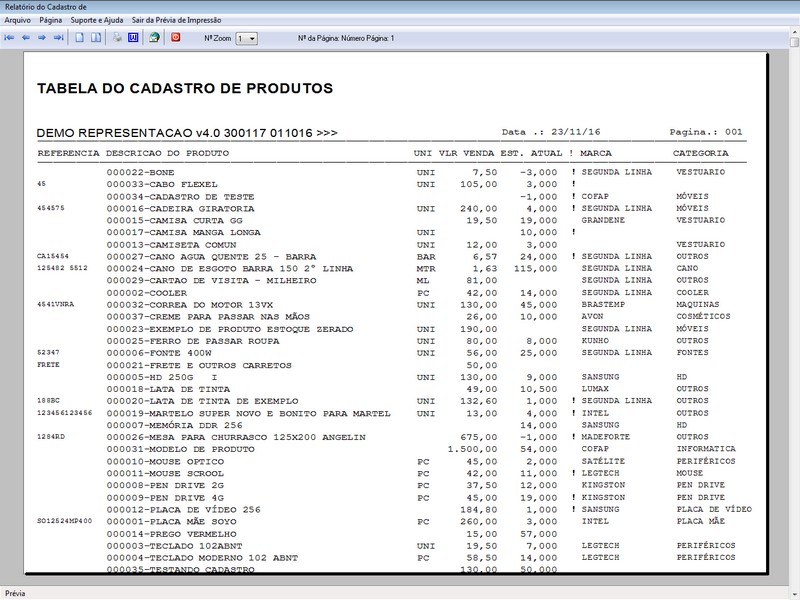Screen dimensions: 800x600
Task: Click product row 000006-FONTE 400W
Action: pyautogui.click(x=151, y=353)
